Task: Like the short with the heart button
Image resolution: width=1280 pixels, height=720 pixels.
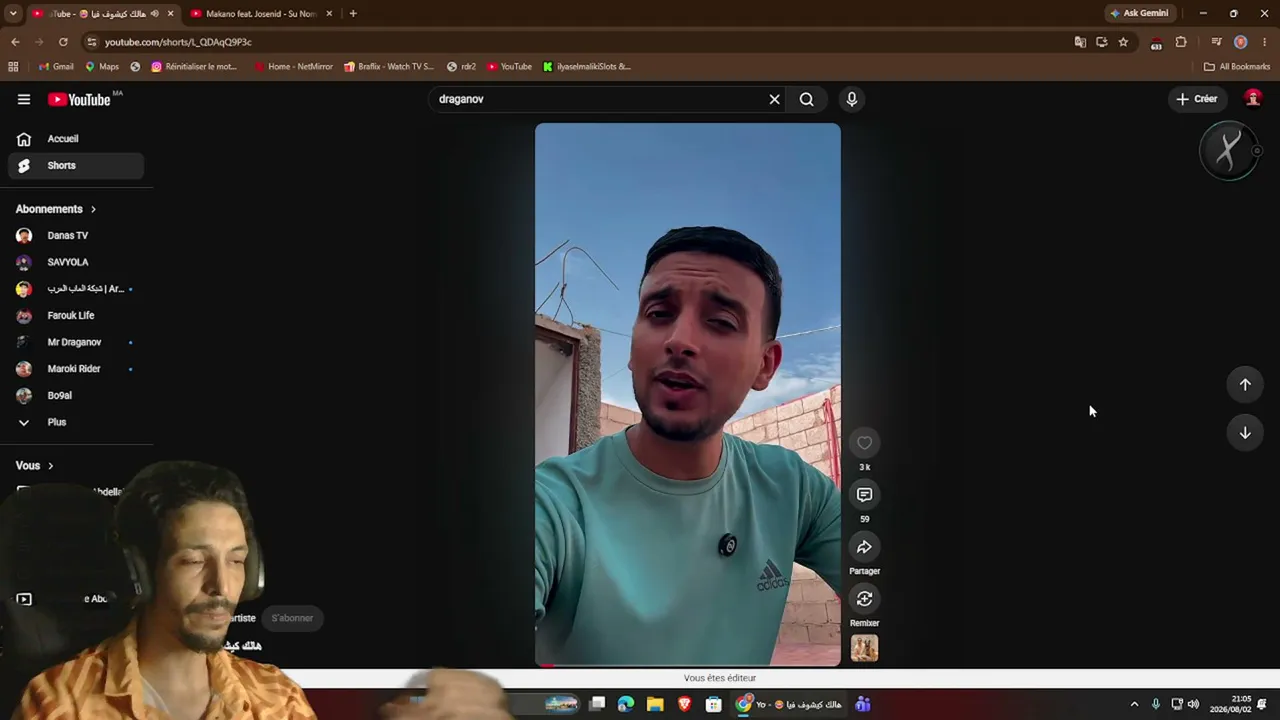Action: tap(864, 443)
